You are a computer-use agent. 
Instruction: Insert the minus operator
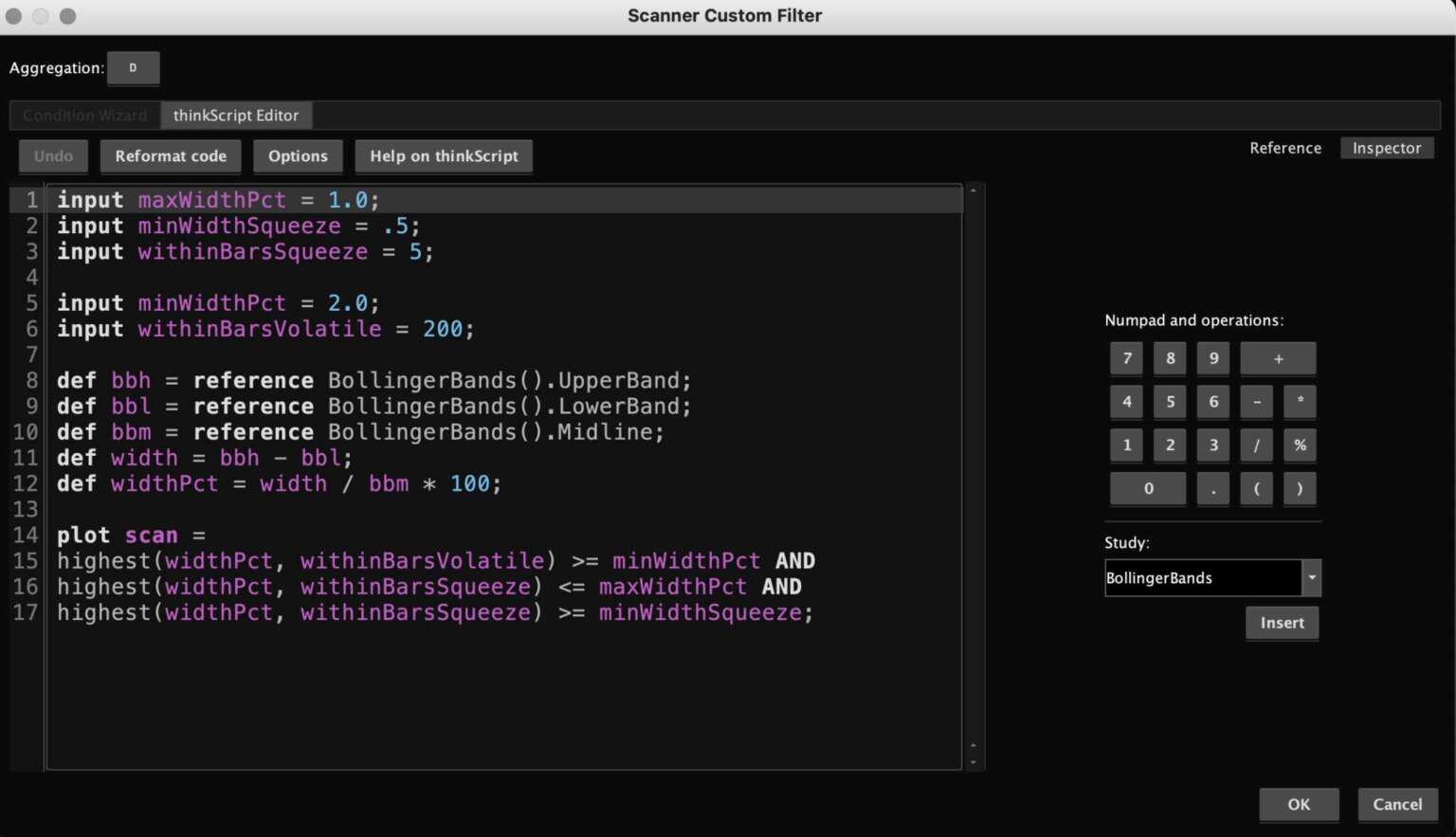(1257, 402)
